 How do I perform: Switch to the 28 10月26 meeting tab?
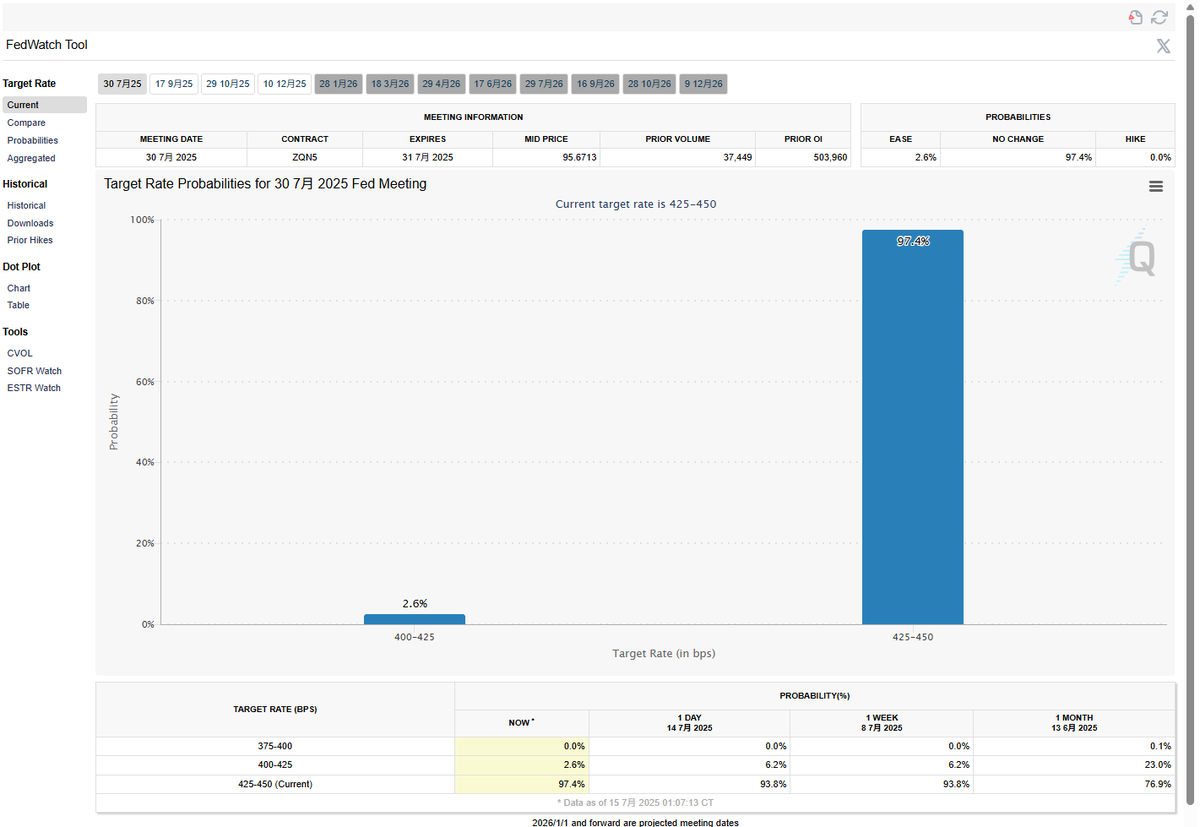point(650,84)
